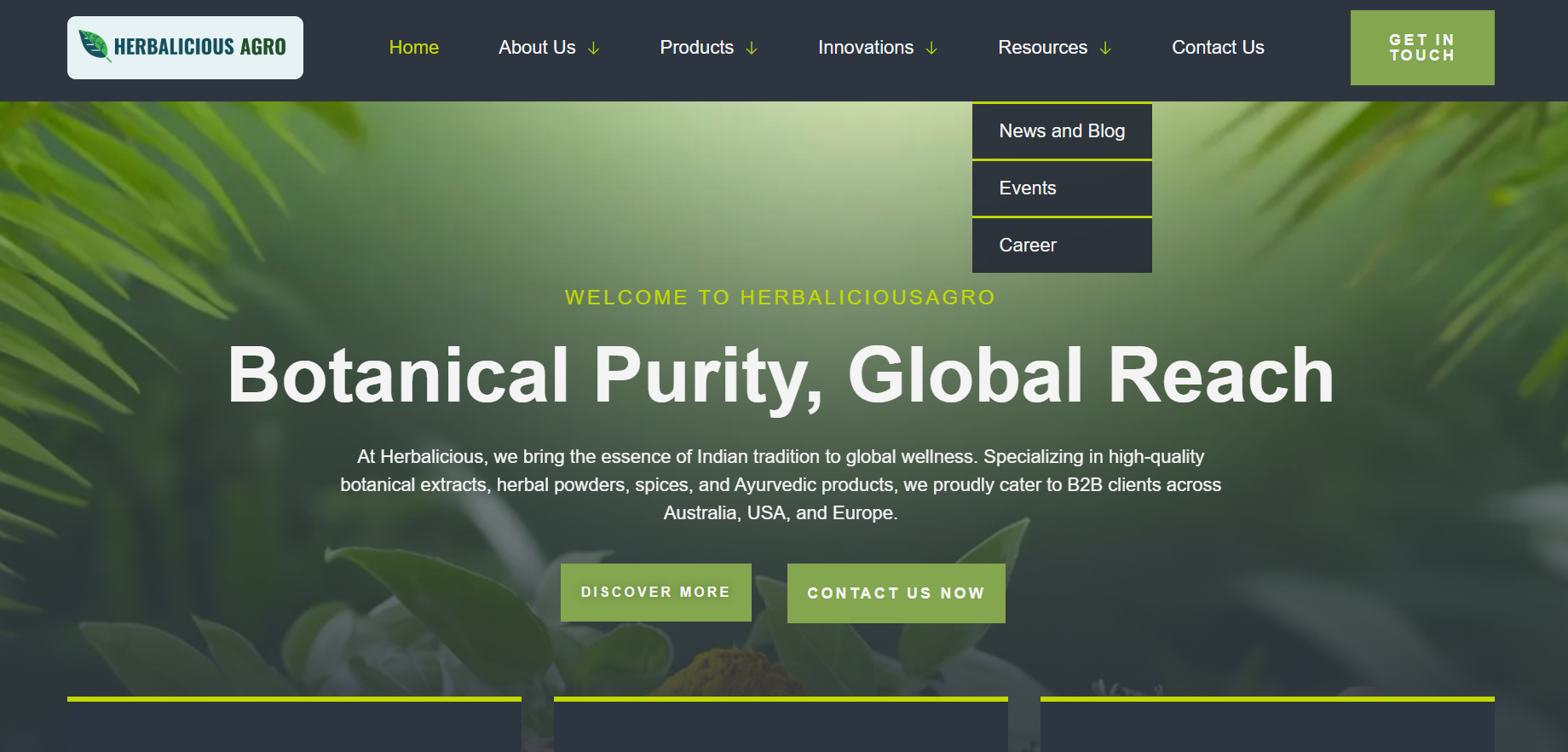
Task: Select Career from Resources submenu
Action: [x=1062, y=246]
